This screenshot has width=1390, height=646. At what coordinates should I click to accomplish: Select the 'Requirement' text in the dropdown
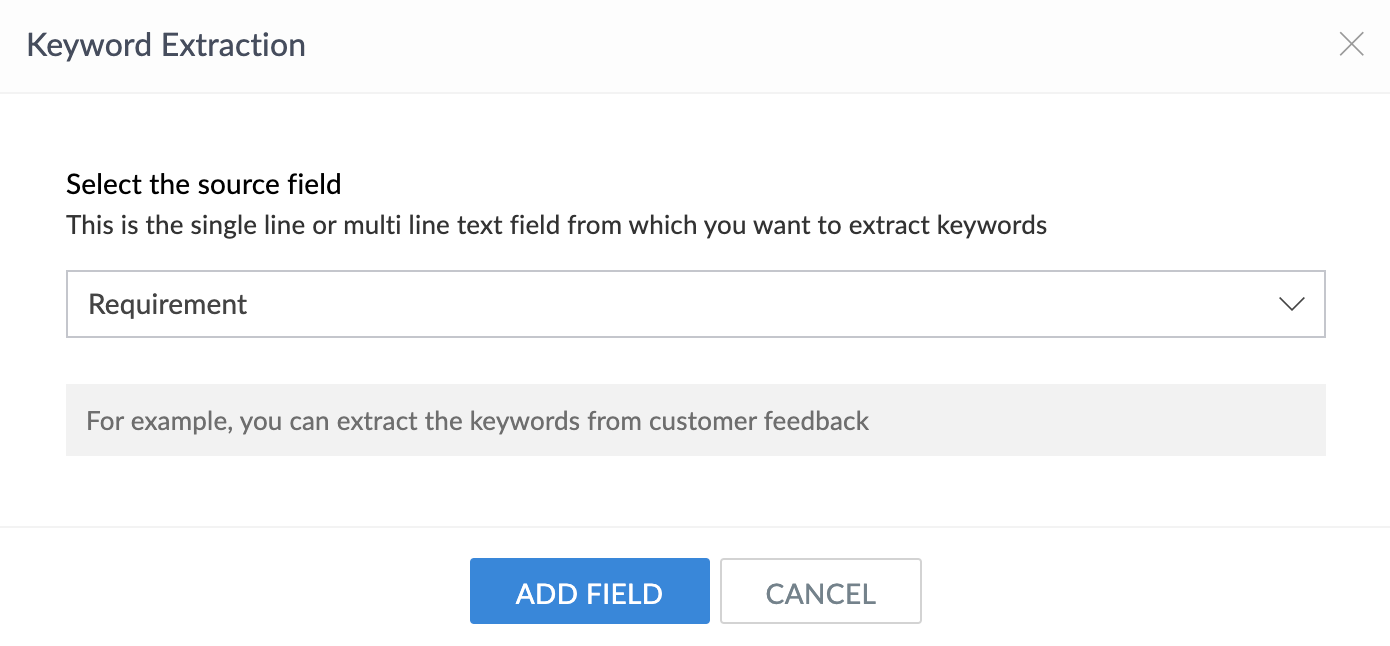[x=168, y=304]
